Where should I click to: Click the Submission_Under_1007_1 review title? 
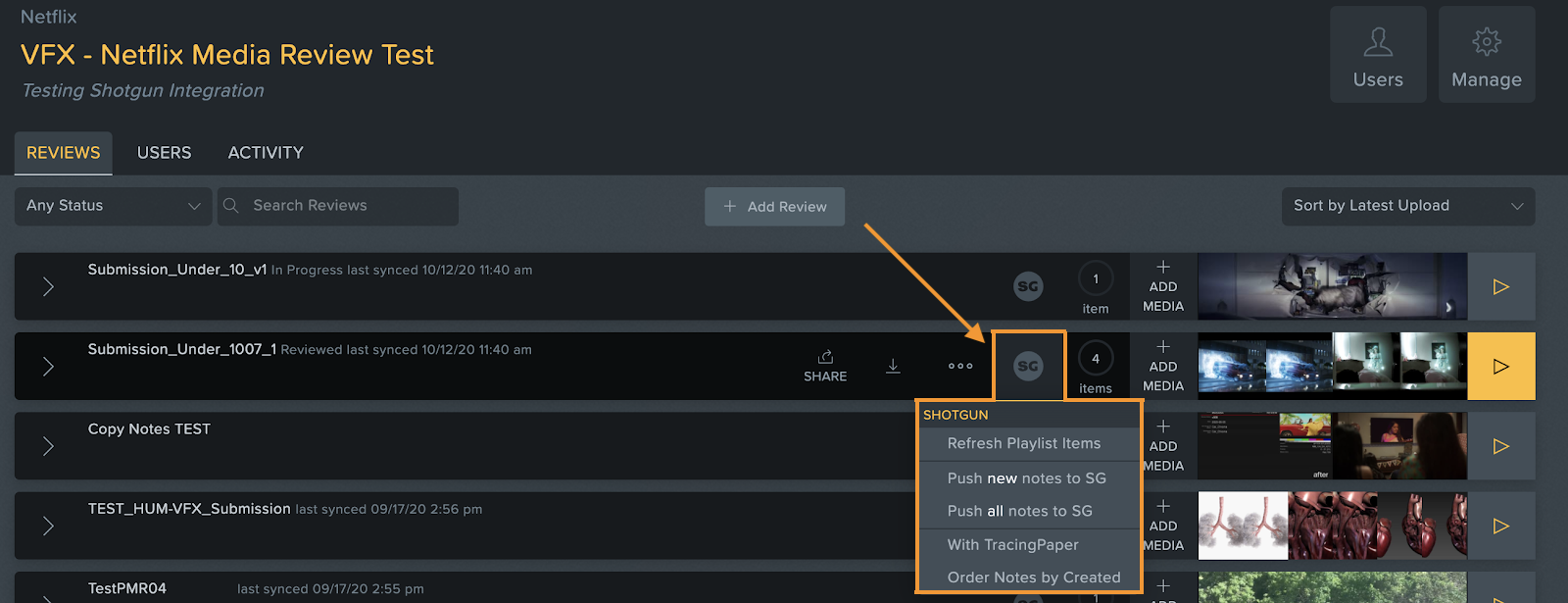click(x=182, y=349)
